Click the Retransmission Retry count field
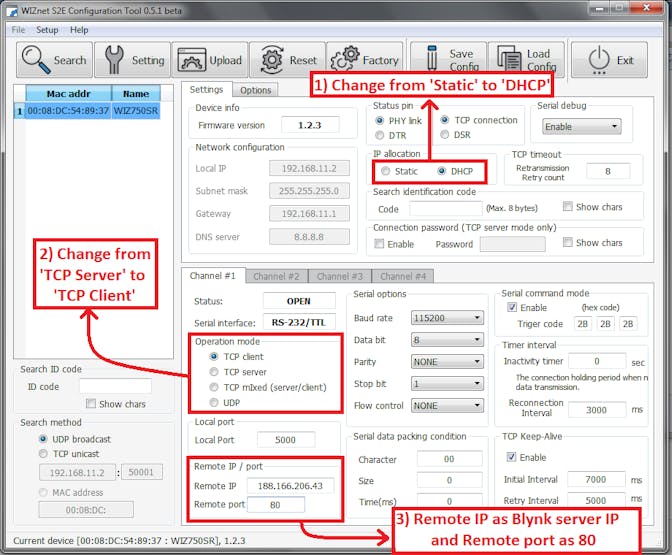The image size is (672, 555). point(608,171)
